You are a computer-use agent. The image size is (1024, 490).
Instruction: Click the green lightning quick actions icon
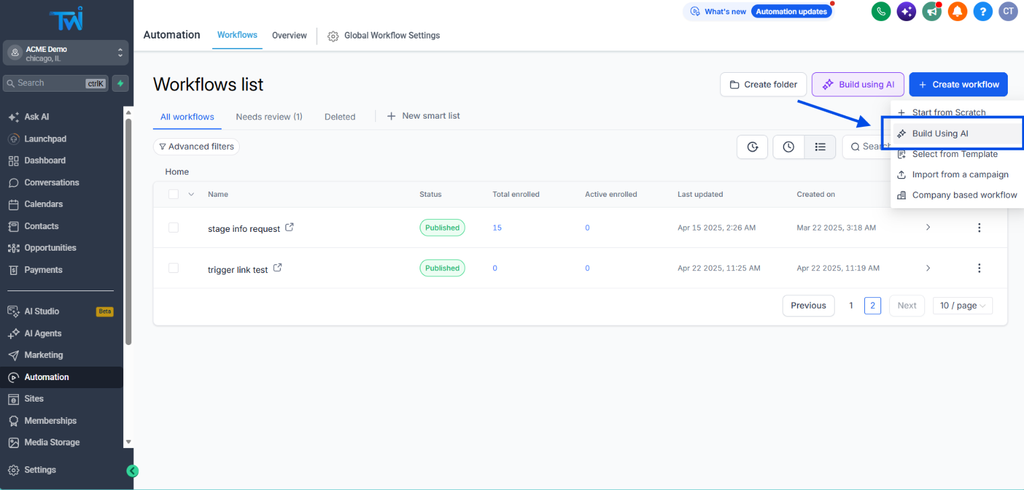click(120, 83)
